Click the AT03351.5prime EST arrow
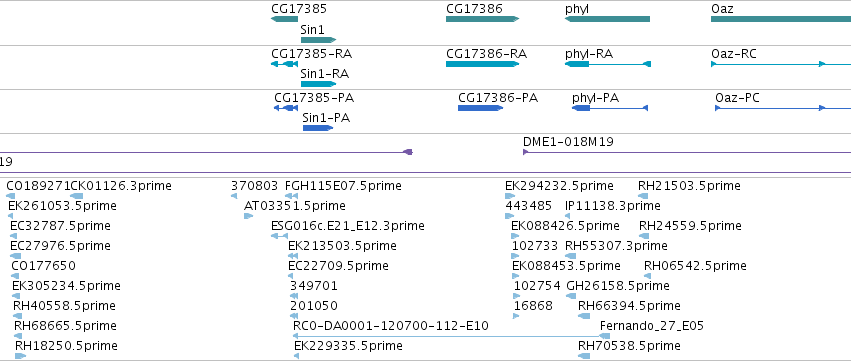The height and width of the screenshot is (361, 851). 249,216
